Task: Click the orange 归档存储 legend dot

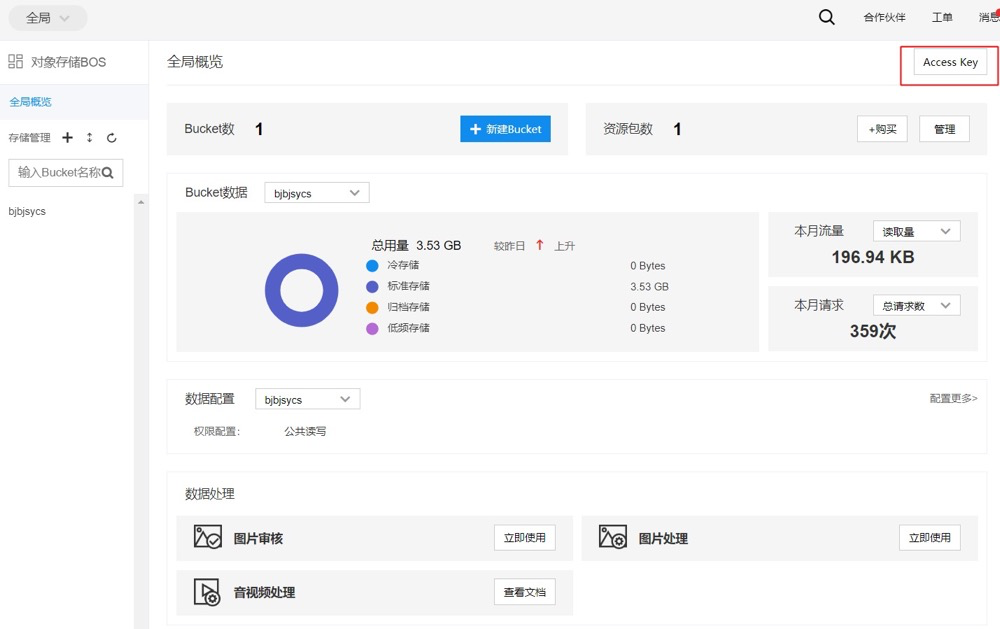Action: [x=372, y=307]
